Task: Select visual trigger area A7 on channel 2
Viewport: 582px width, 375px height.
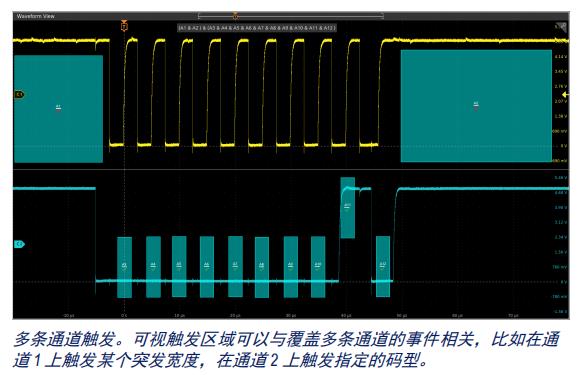Action: point(235,267)
